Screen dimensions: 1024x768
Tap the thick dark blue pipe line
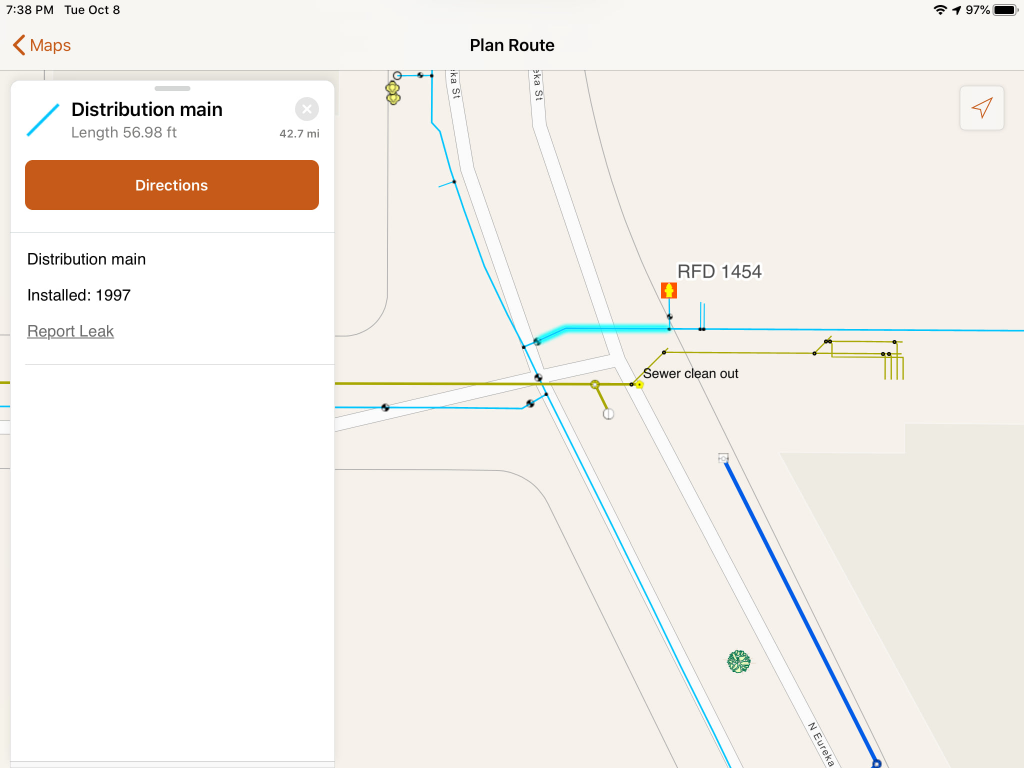tap(800, 610)
